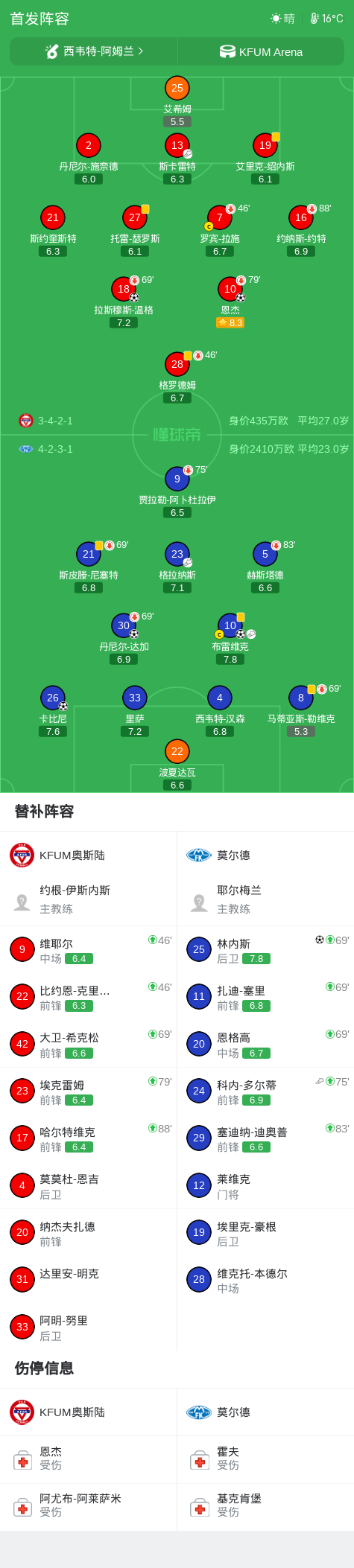
Task: Open 莫尔德 team logo in substitutes
Action: 199,855
